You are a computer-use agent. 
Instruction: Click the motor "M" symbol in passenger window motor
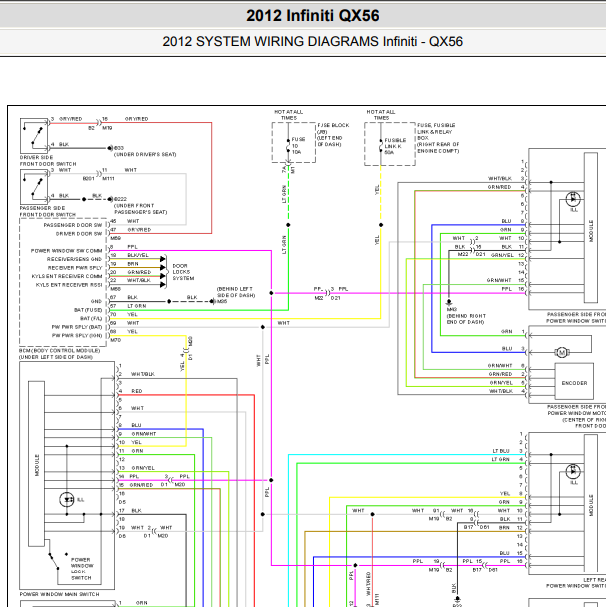[562, 352]
